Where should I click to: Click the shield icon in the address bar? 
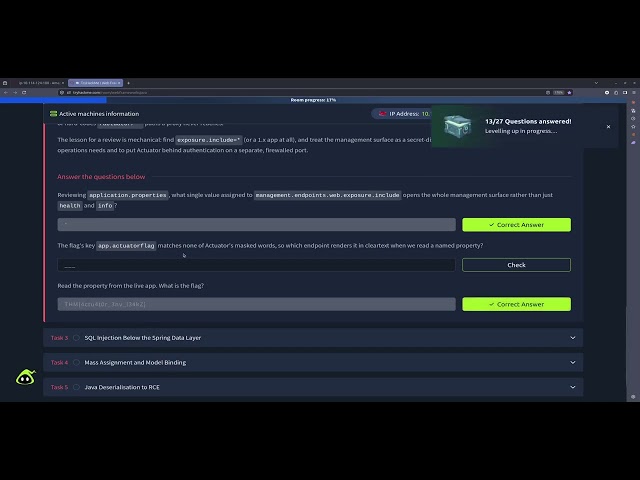coord(62,93)
